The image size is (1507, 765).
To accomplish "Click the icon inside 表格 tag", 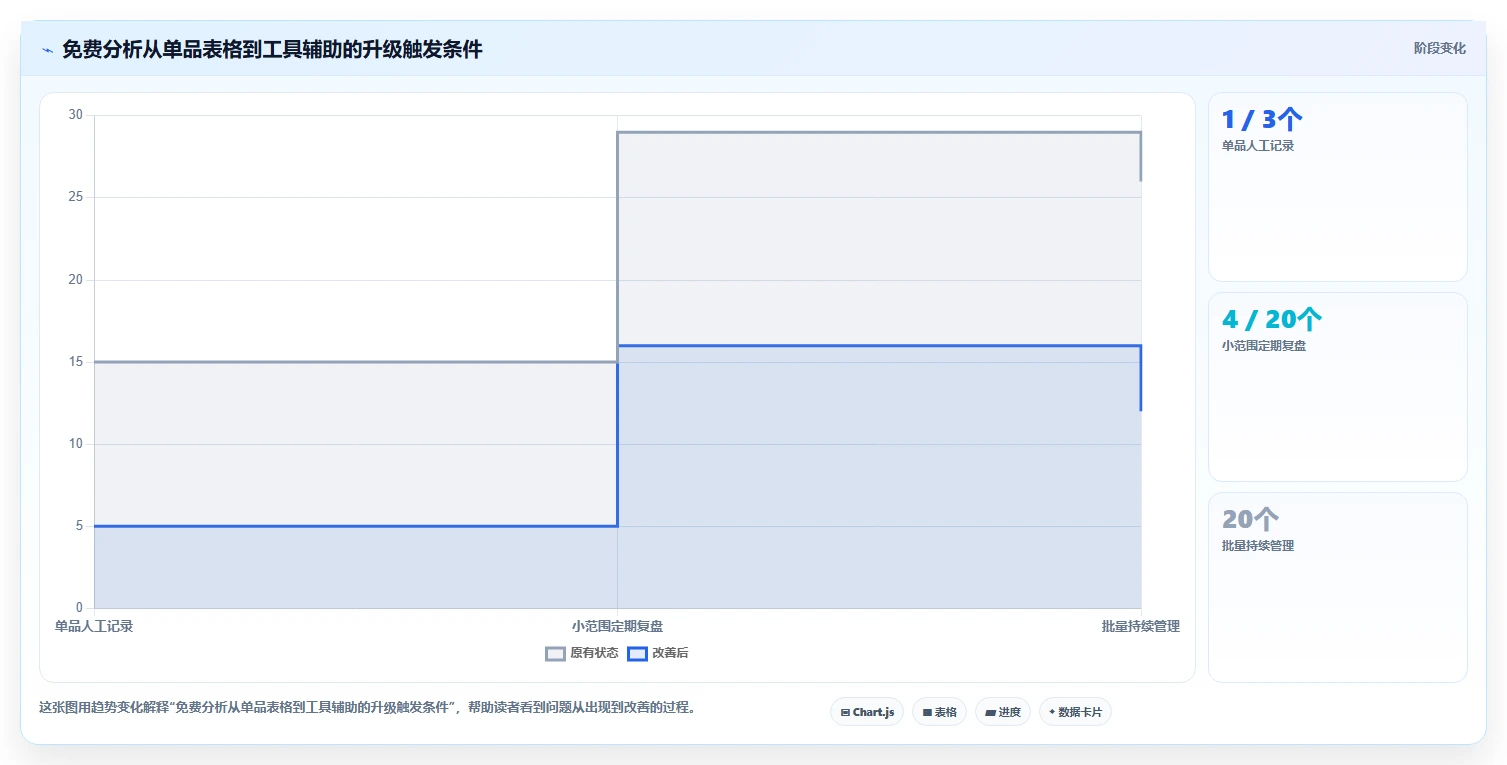I will click(927, 713).
